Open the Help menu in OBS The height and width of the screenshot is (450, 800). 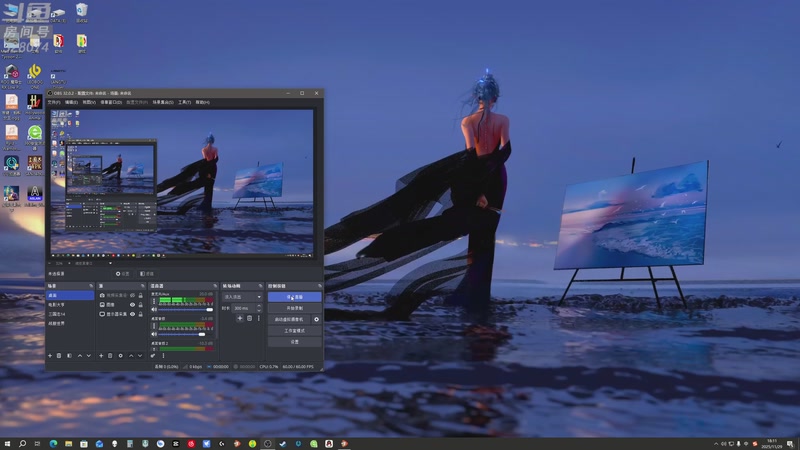202,102
